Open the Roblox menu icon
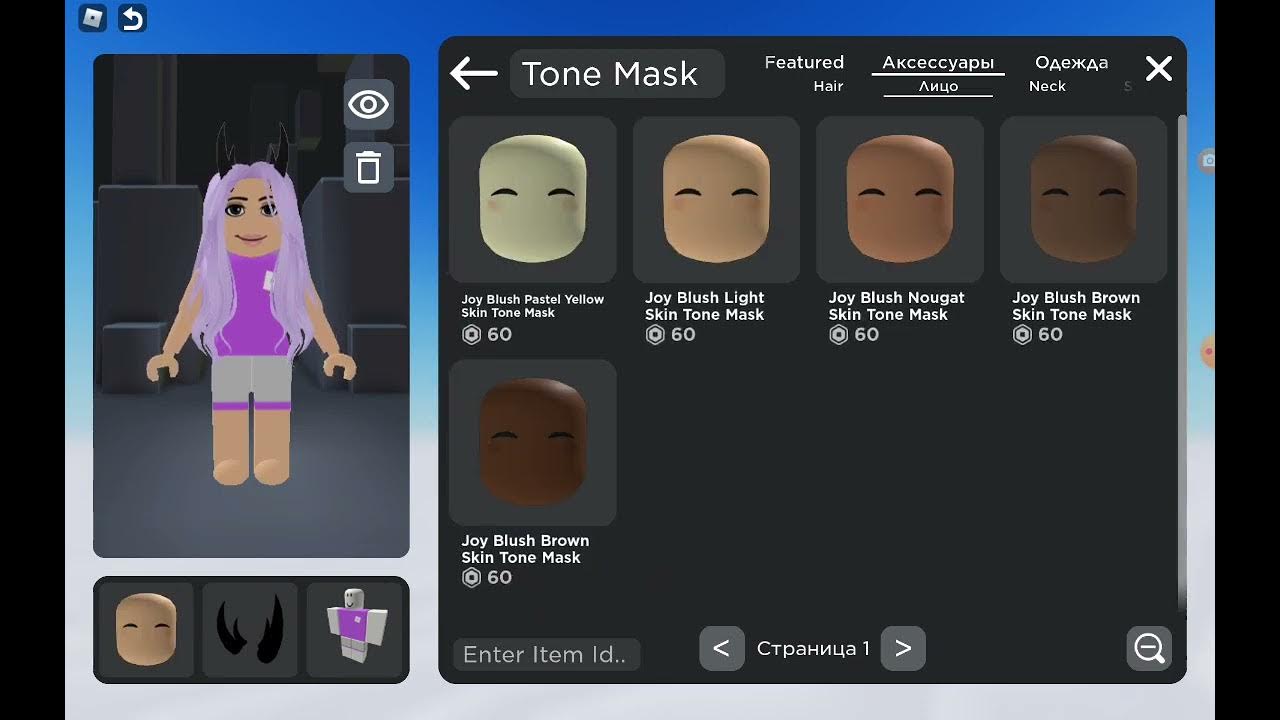Viewport: 1280px width, 720px height. 92,18
